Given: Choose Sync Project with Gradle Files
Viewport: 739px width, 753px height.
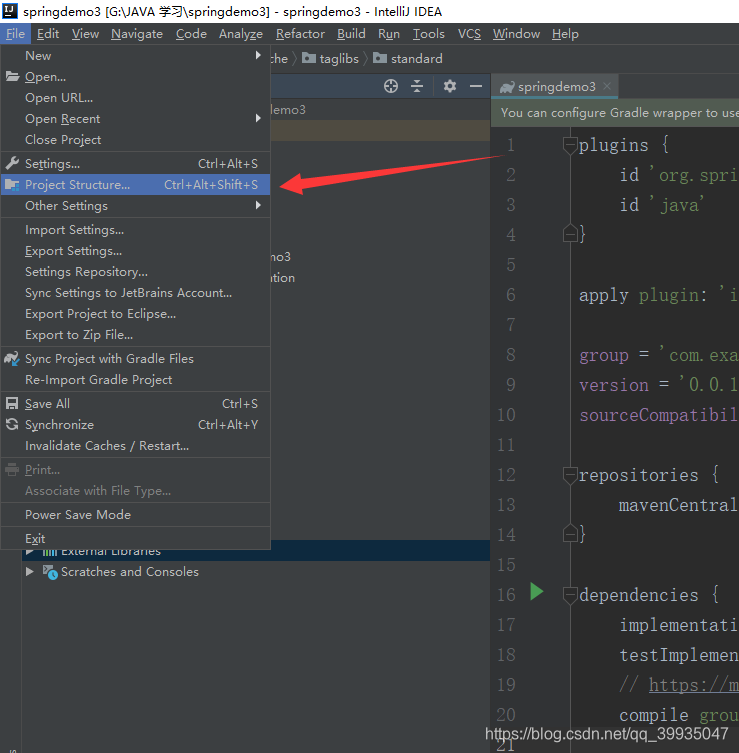Looking at the screenshot, I should (x=135, y=358).
